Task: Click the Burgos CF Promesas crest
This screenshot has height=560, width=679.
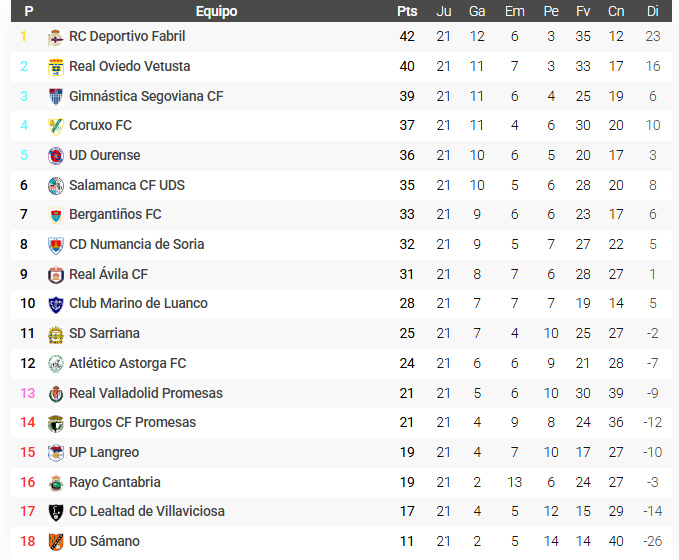Action: tap(56, 423)
